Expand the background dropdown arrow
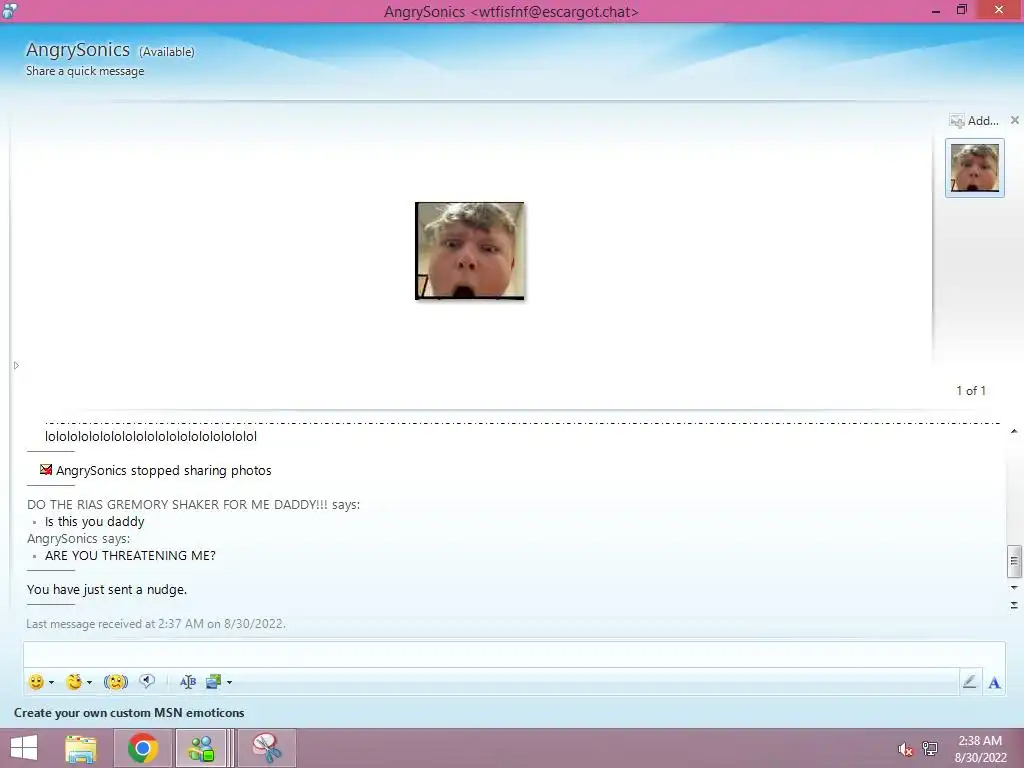Image resolution: width=1024 pixels, height=768 pixels. 229,682
